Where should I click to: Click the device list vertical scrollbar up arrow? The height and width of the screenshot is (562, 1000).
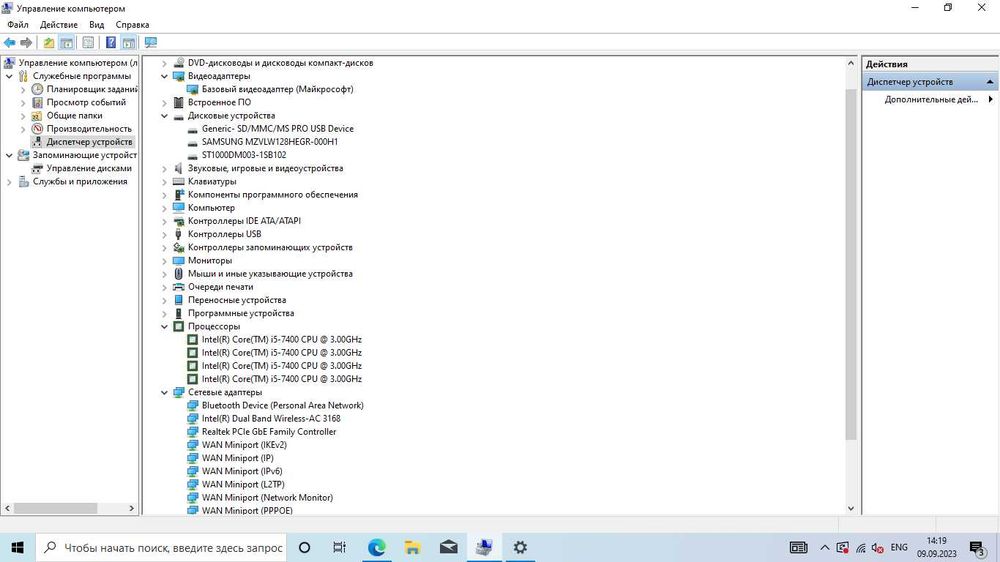coord(851,63)
